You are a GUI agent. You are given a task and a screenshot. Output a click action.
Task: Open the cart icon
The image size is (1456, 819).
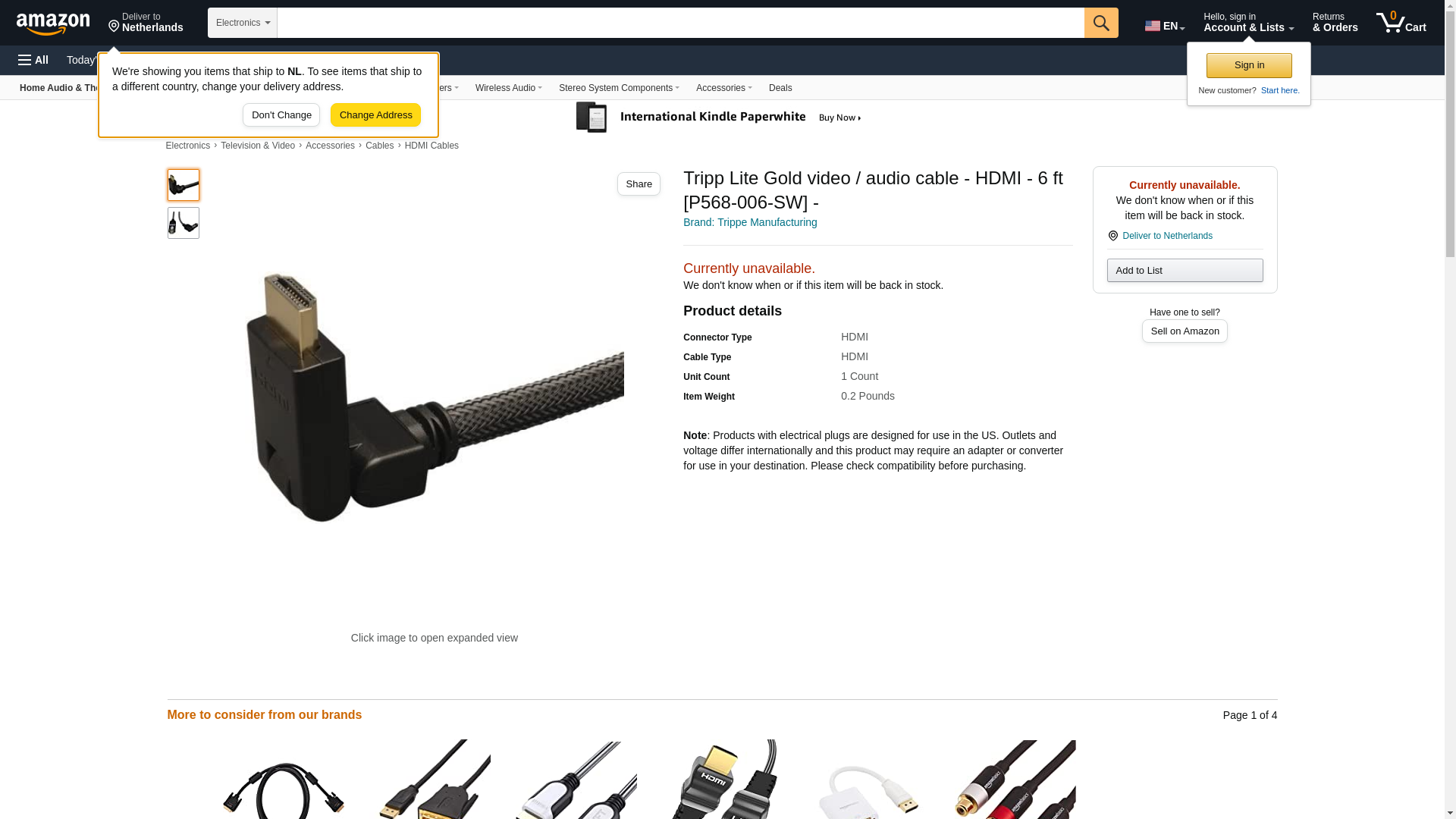1401,22
